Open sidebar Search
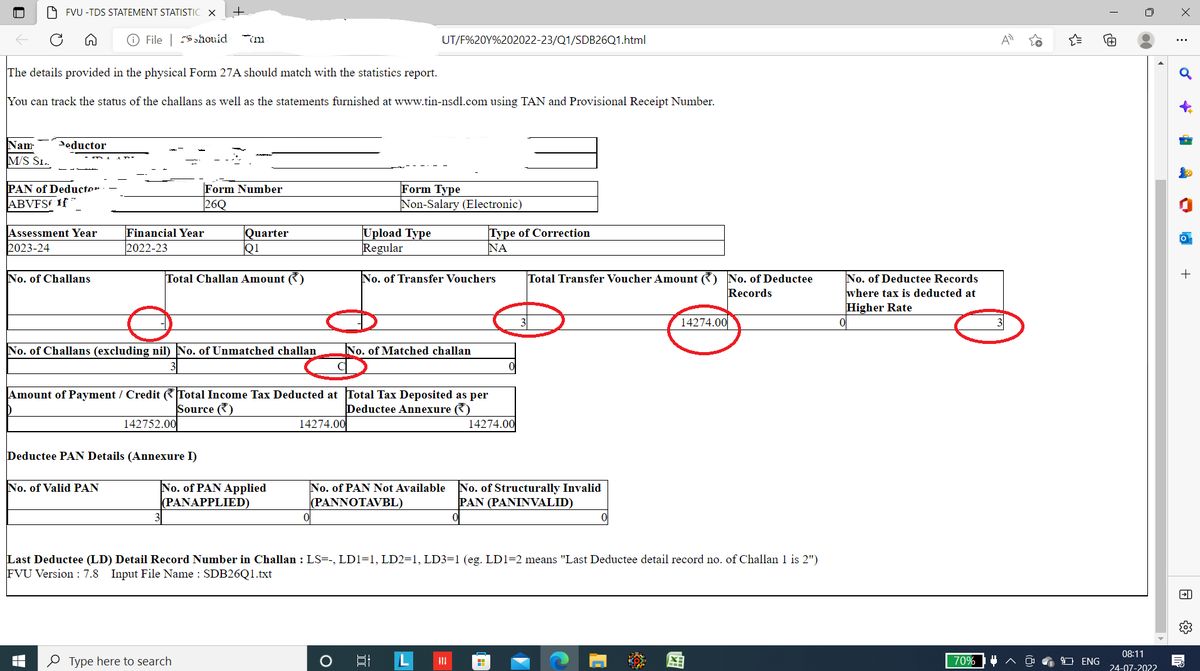This screenshot has height=671, width=1200. (x=1185, y=73)
